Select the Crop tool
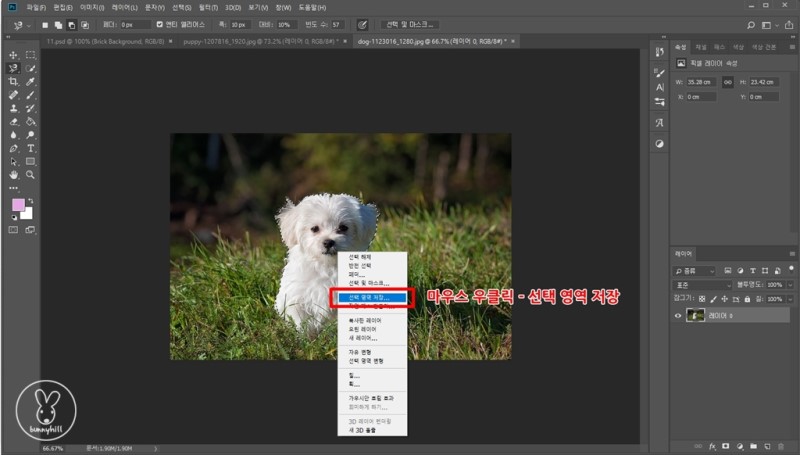The height and width of the screenshot is (455, 800). pyautogui.click(x=13, y=81)
